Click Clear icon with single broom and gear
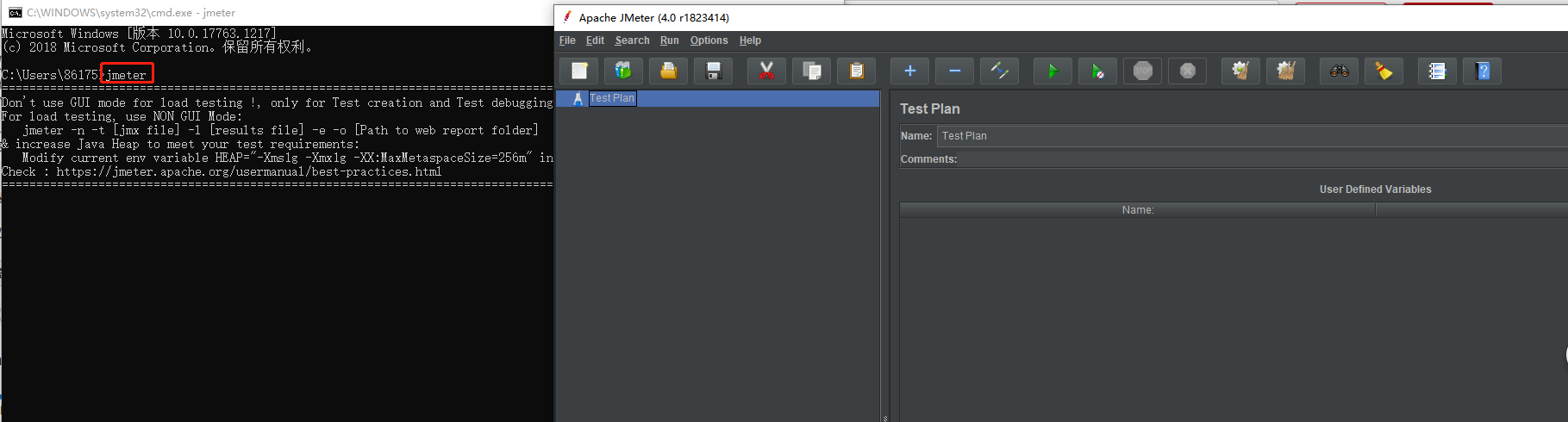The height and width of the screenshot is (422, 1568). 1240,71
